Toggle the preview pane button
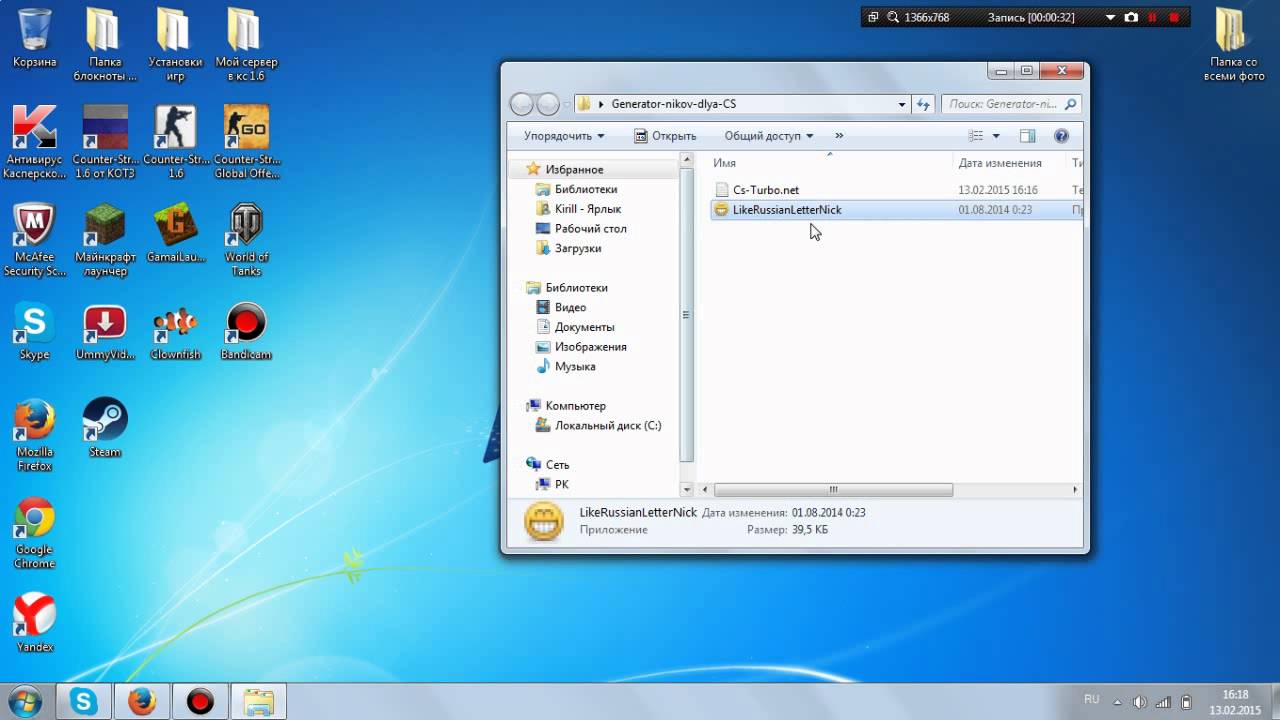The width and height of the screenshot is (1280, 720). coord(1027,136)
